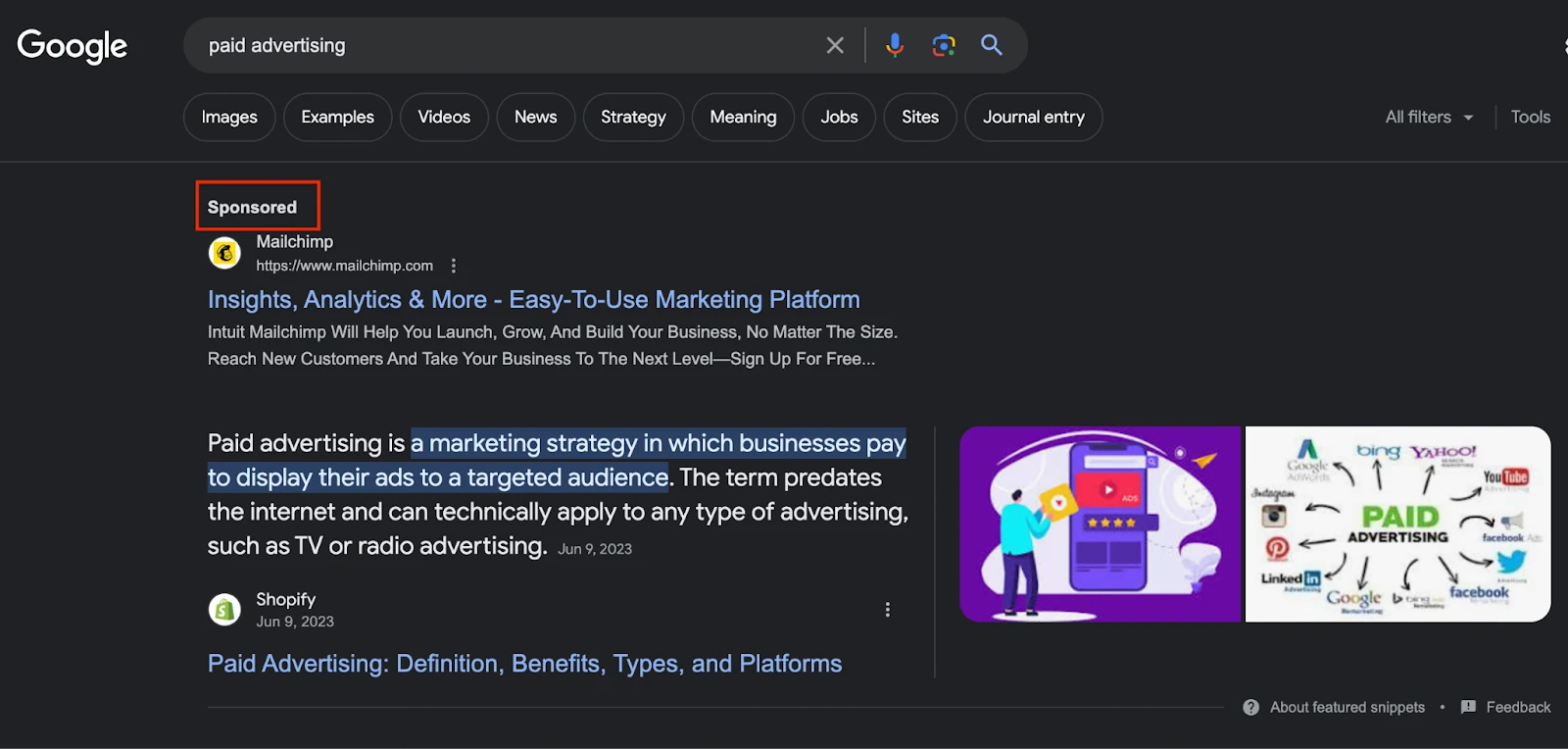Viewport: 1568px width, 749px height.
Task: Click the About featured snippets help icon
Action: (1251, 707)
